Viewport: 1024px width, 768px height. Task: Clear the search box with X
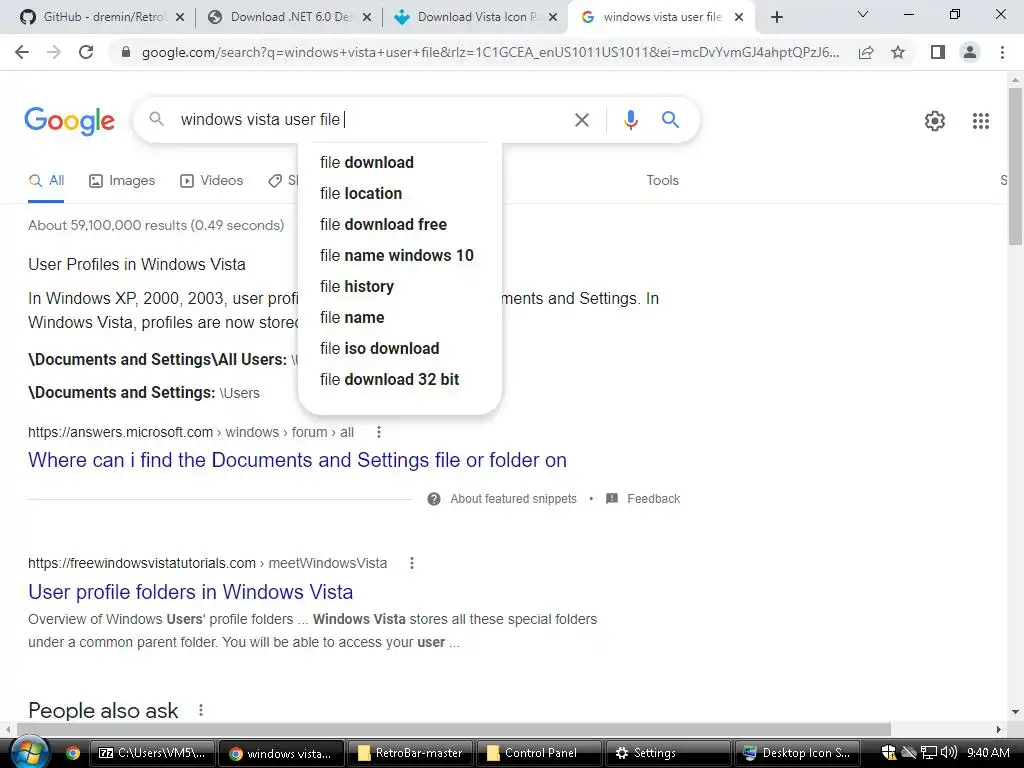581,120
